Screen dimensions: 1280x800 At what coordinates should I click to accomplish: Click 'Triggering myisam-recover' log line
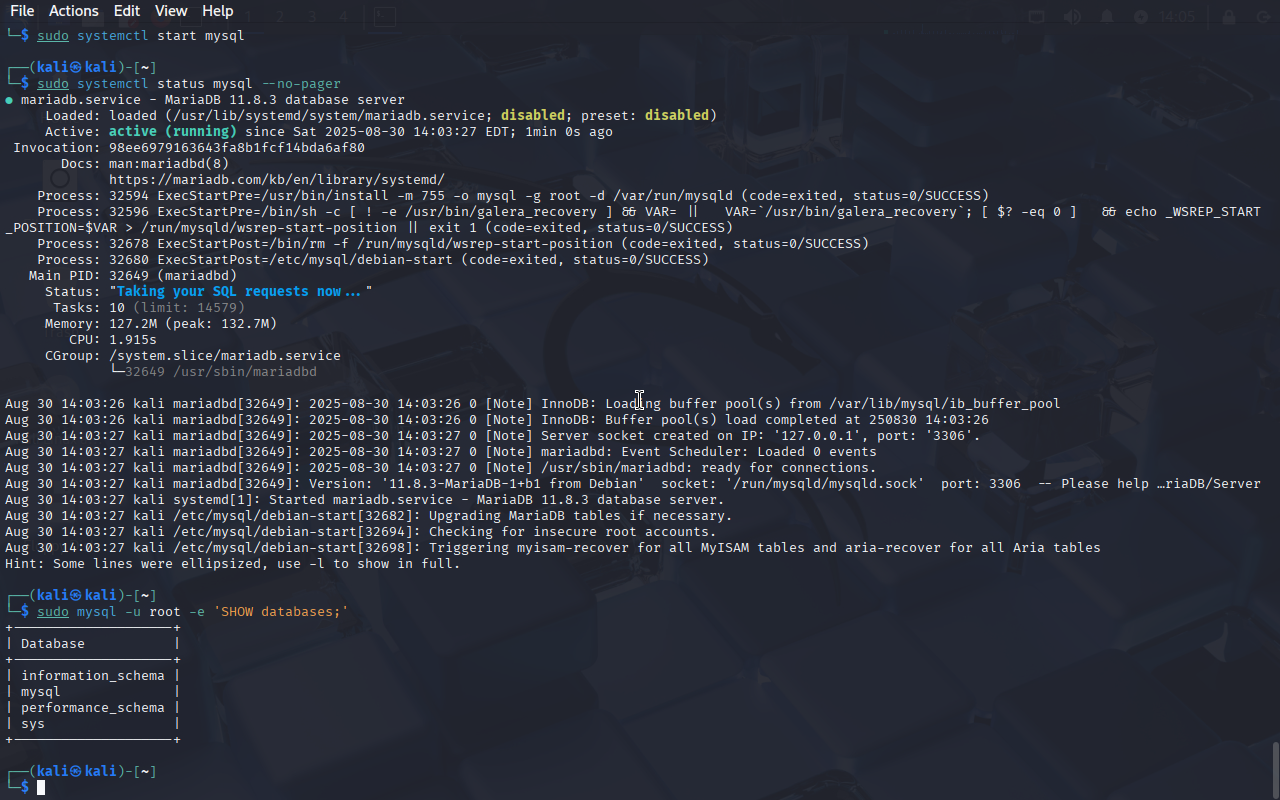point(553,548)
